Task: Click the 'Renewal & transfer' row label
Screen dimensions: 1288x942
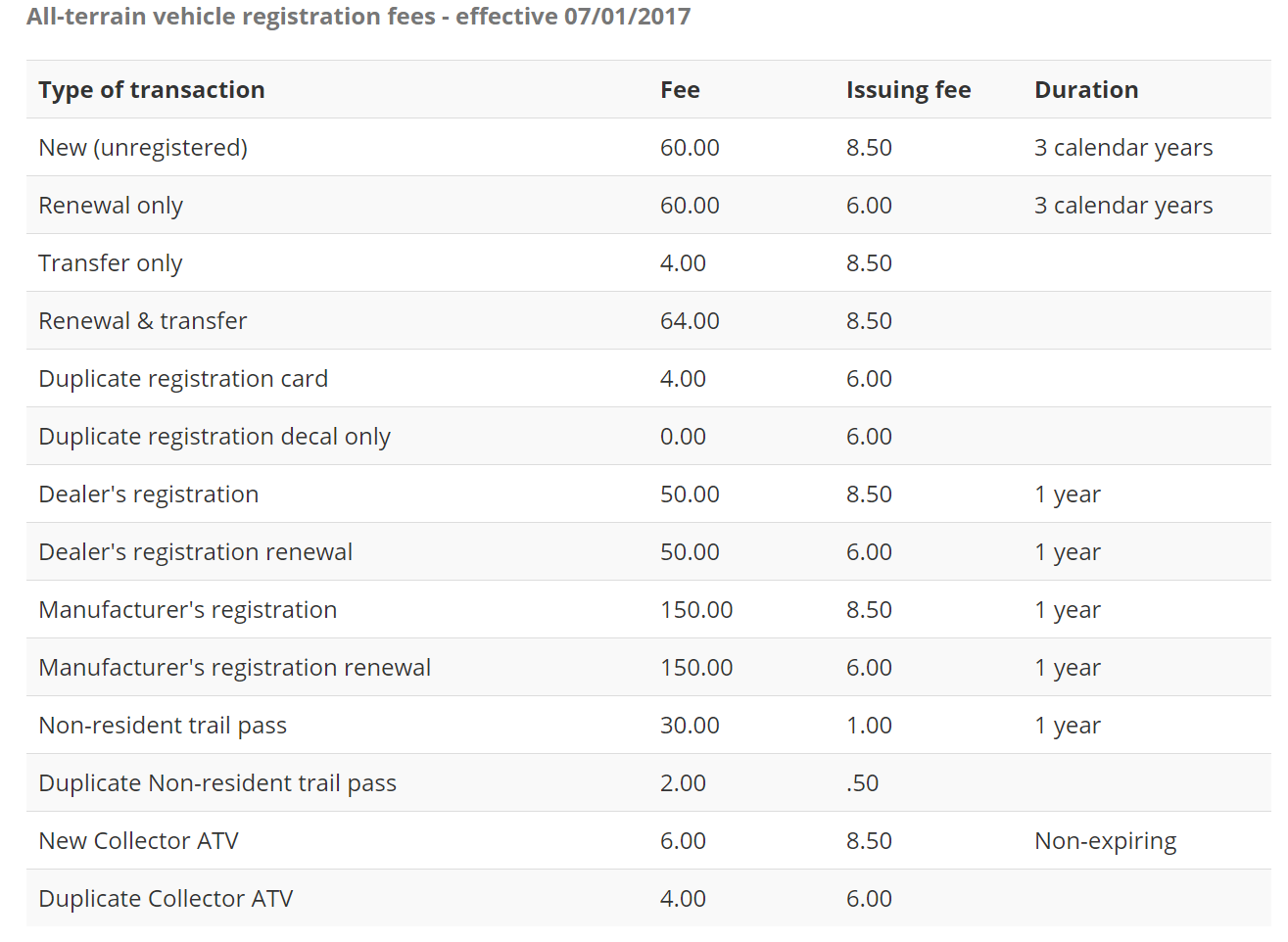Action: tap(143, 321)
